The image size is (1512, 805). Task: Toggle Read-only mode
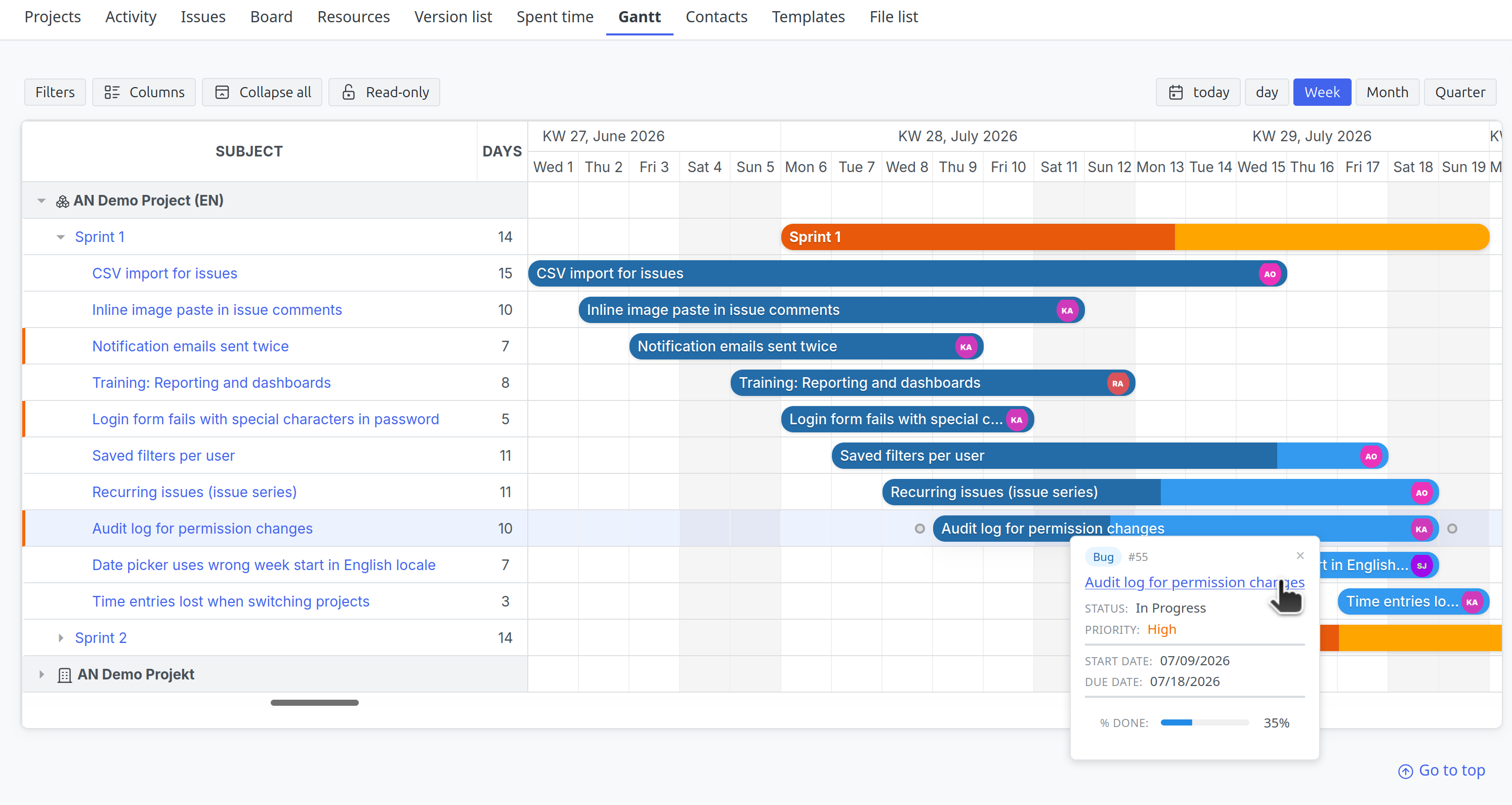[385, 92]
